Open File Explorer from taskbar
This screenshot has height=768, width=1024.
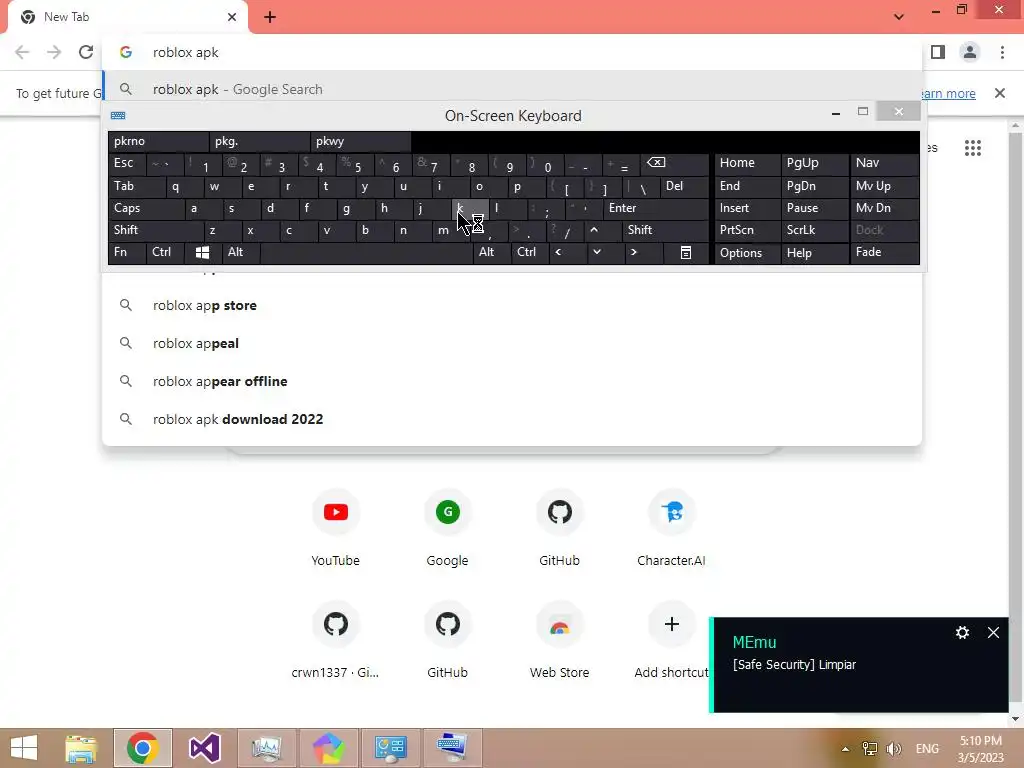81,748
